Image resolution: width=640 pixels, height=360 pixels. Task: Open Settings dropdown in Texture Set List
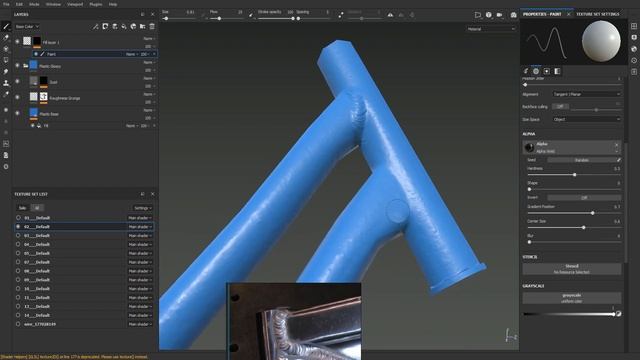coord(142,208)
